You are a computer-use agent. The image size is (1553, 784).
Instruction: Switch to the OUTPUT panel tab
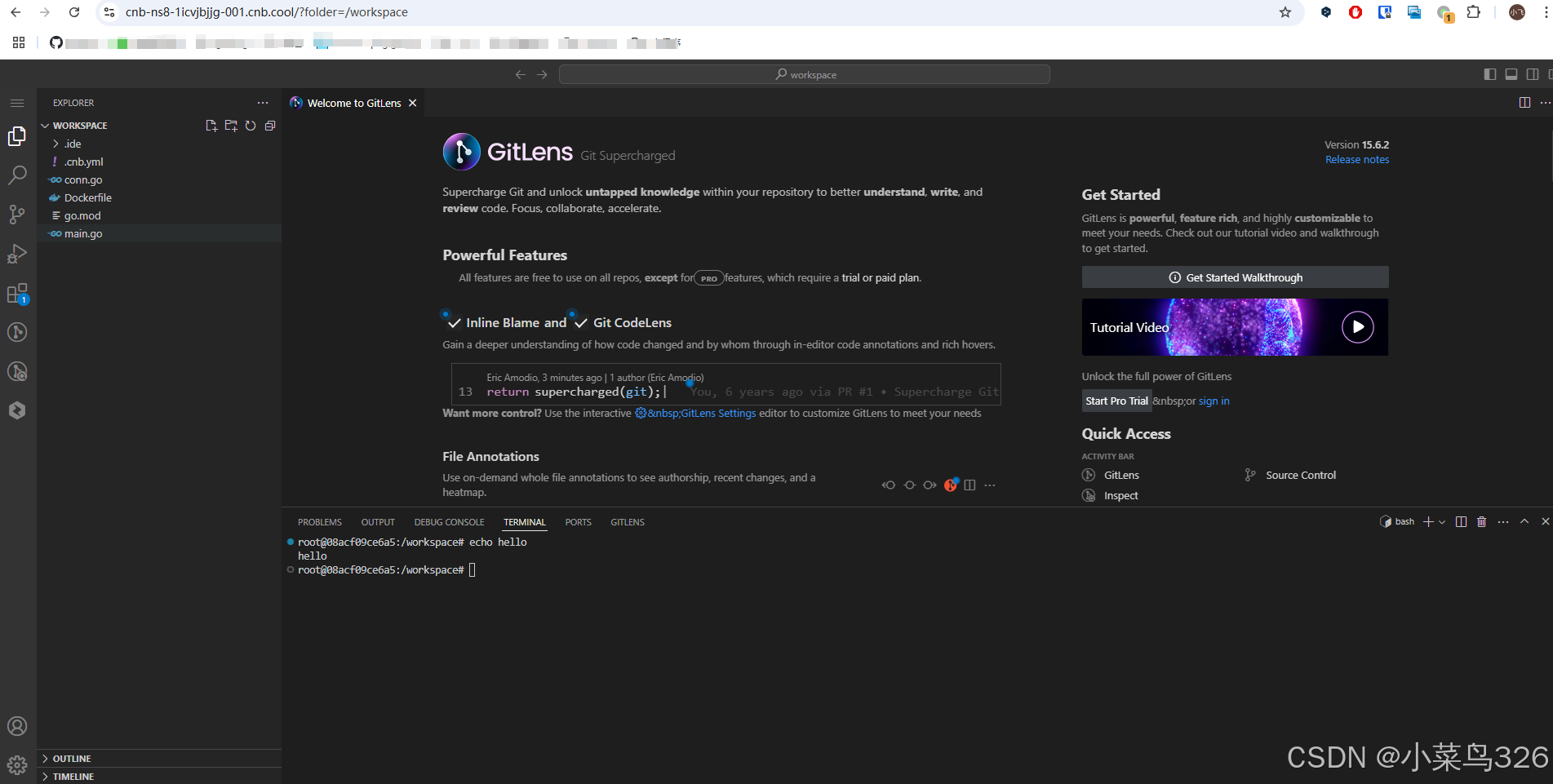pos(378,522)
